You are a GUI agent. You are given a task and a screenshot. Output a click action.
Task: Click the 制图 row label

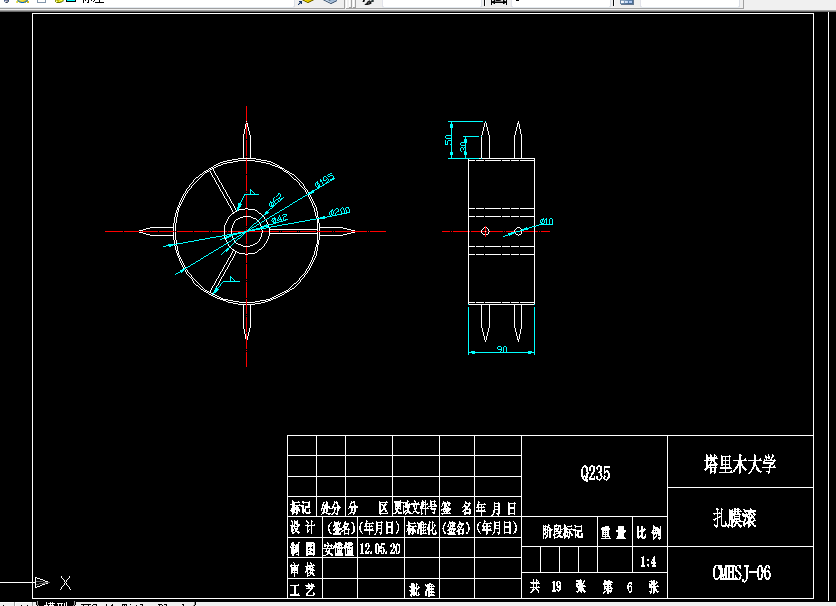click(303, 549)
